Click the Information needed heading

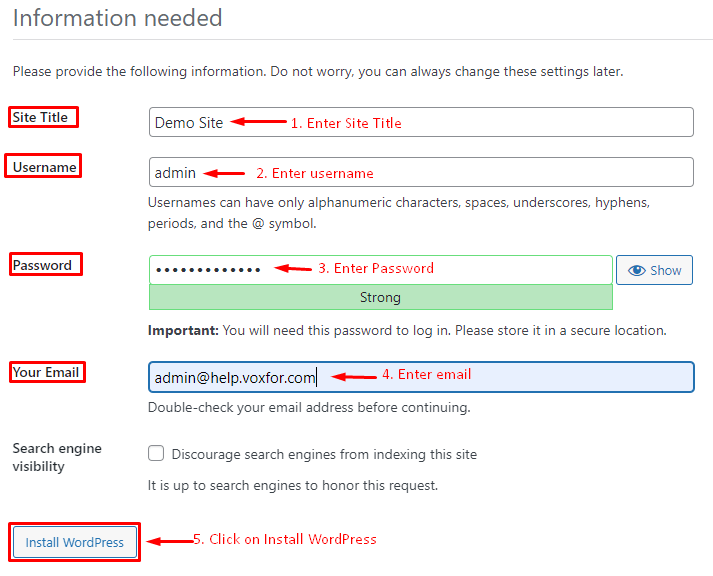117,18
